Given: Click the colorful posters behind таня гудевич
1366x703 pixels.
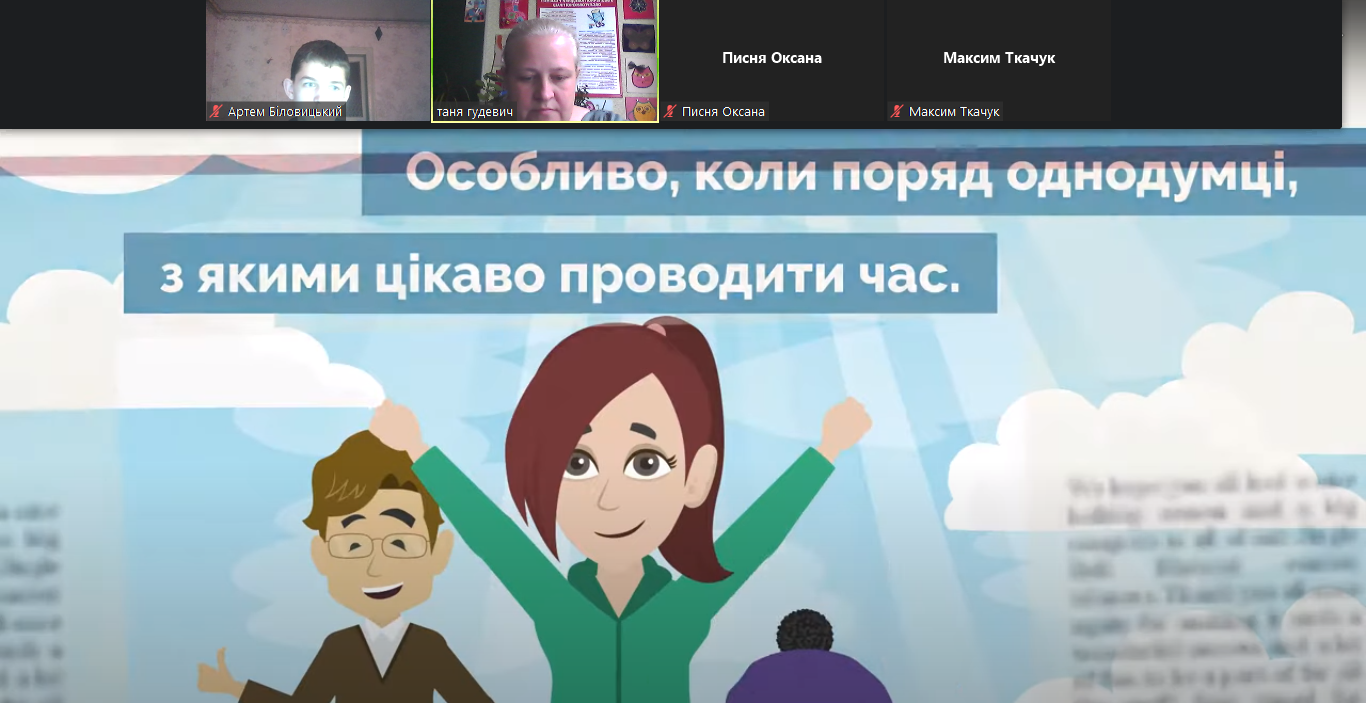Looking at the screenshot, I should pos(630,50).
